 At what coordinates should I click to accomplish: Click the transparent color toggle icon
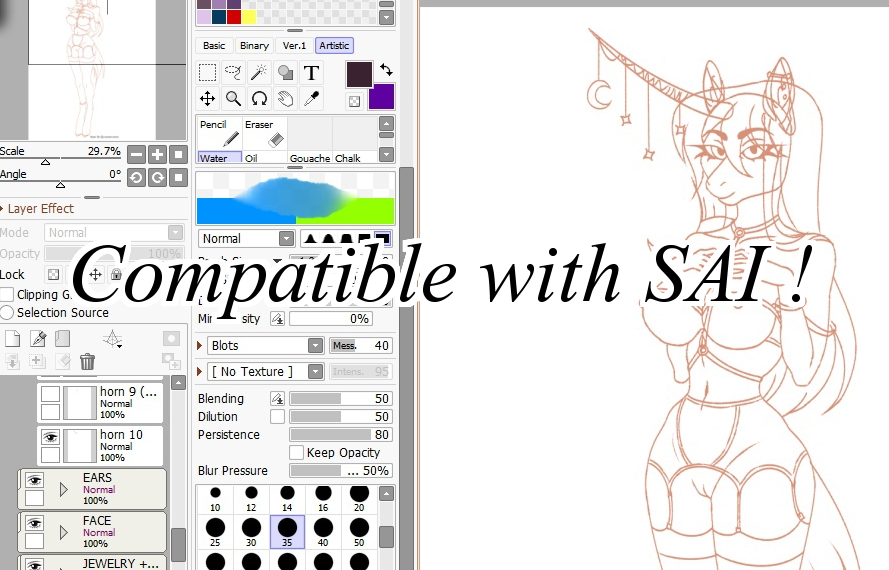click(x=354, y=102)
